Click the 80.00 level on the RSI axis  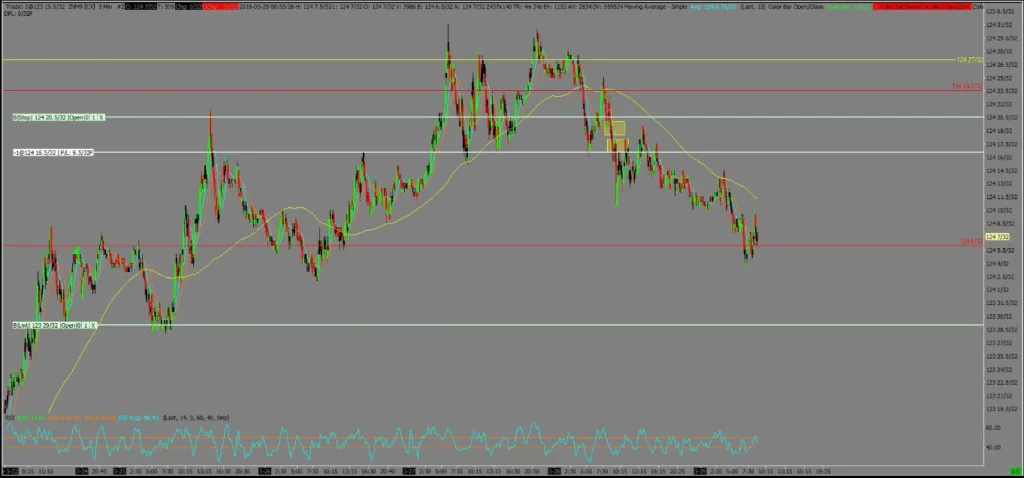(993, 428)
